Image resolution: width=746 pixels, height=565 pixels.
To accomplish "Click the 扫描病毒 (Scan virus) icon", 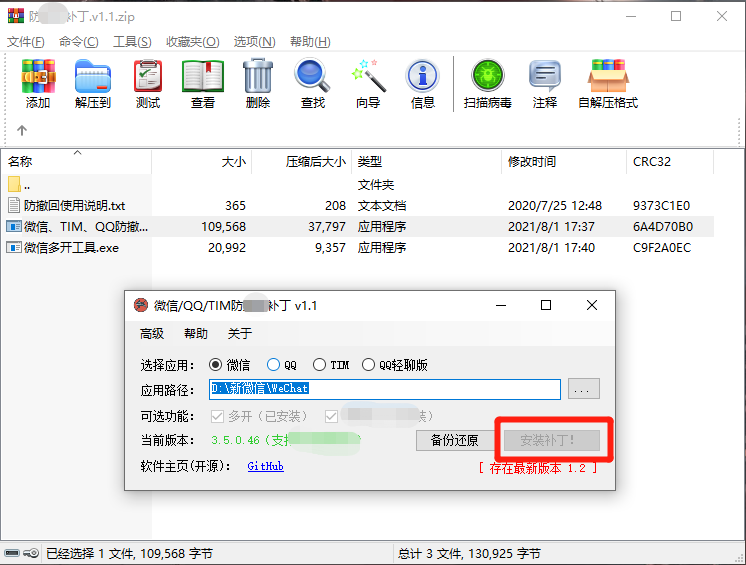I will pyautogui.click(x=488, y=76).
